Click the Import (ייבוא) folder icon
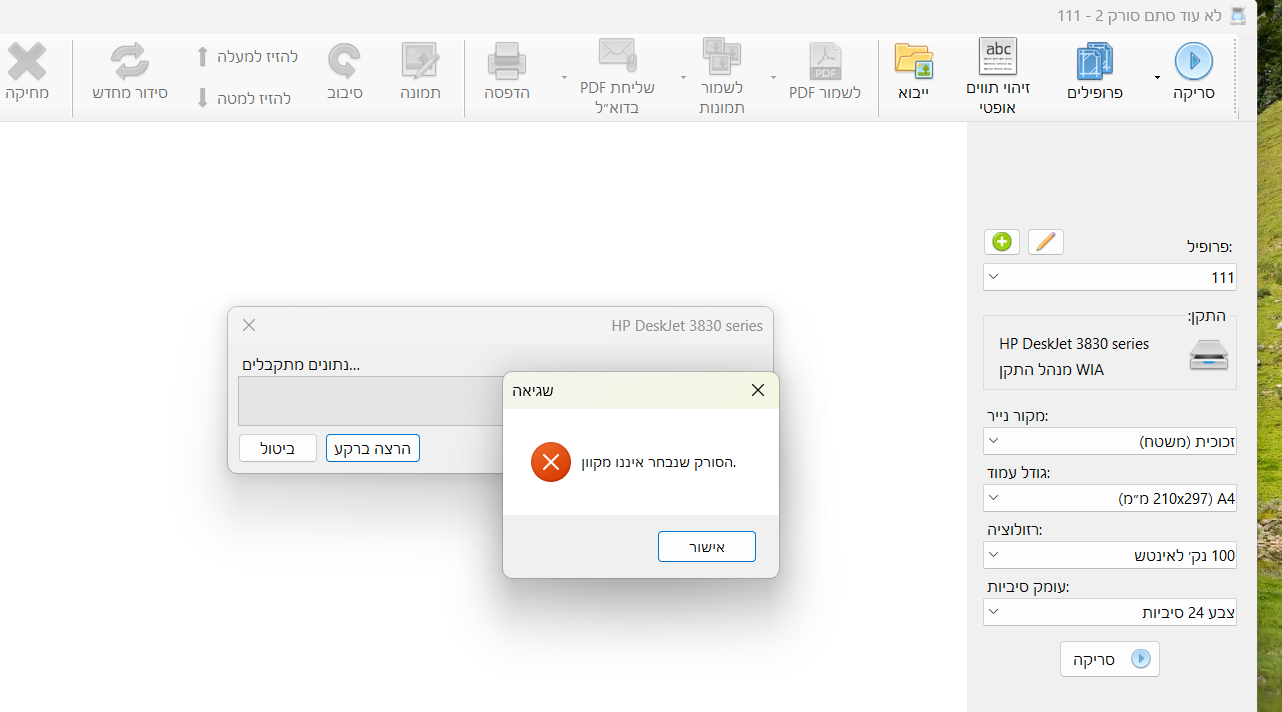This screenshot has height=712, width=1282. pyautogui.click(x=914, y=62)
